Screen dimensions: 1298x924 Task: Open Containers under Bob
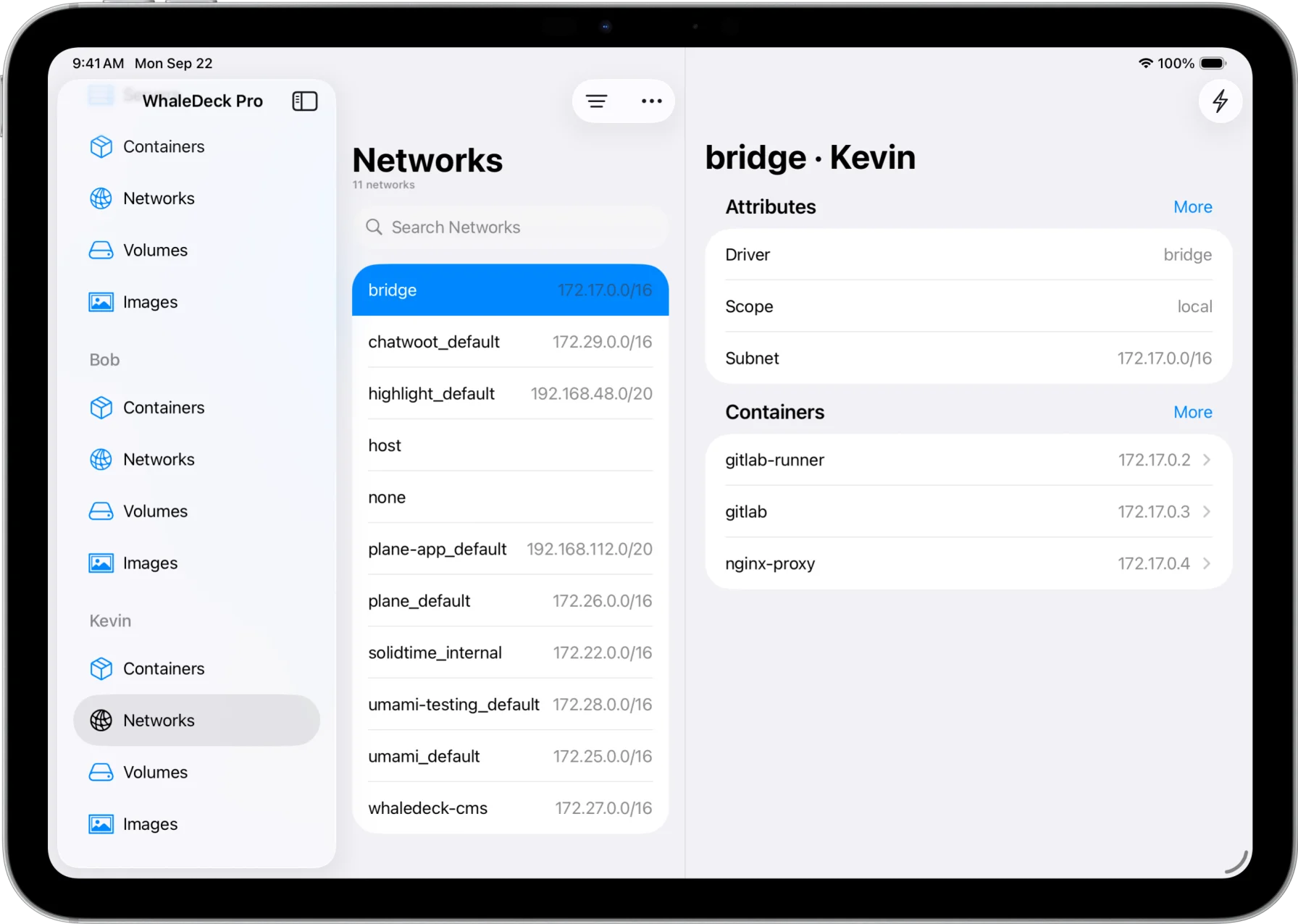tap(164, 408)
